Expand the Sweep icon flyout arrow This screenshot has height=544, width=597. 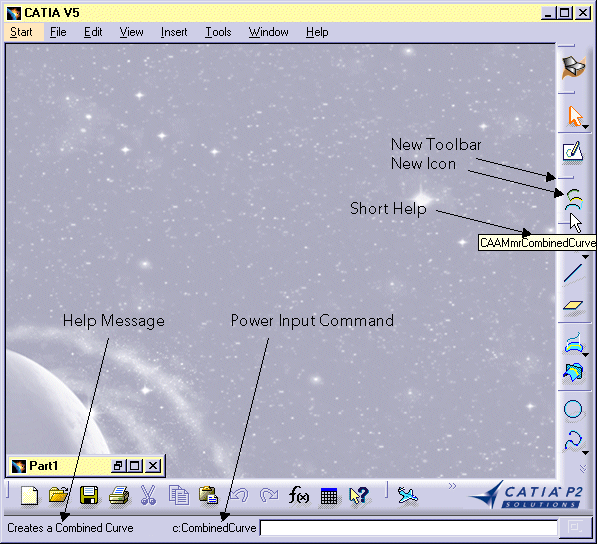[586, 354]
